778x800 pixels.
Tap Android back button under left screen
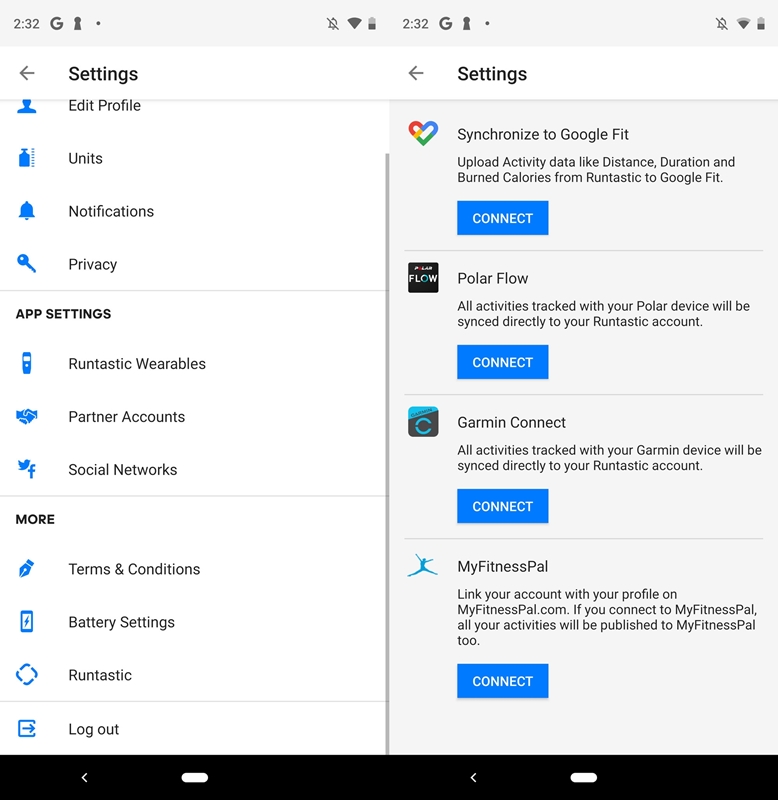pos(85,777)
